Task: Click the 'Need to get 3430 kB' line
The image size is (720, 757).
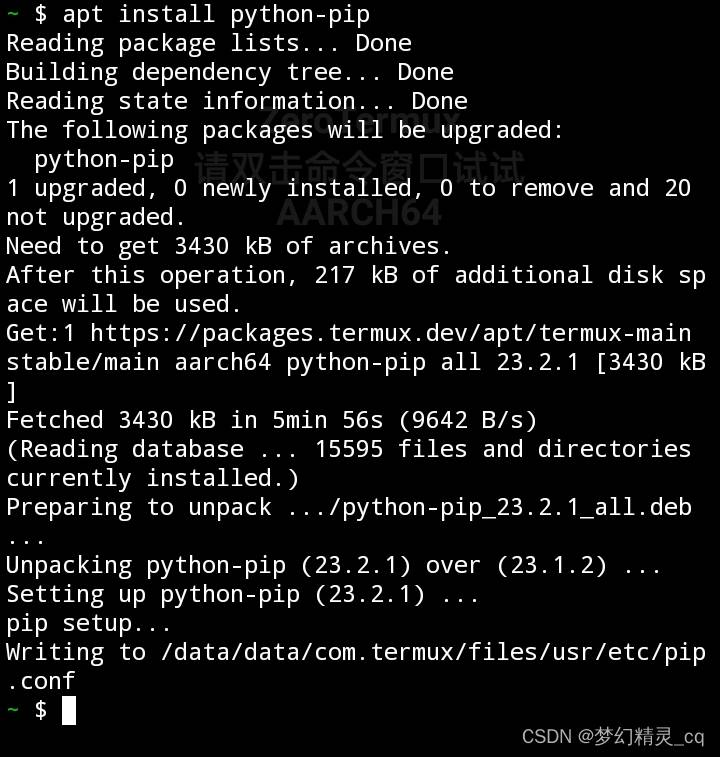Action: click(228, 246)
